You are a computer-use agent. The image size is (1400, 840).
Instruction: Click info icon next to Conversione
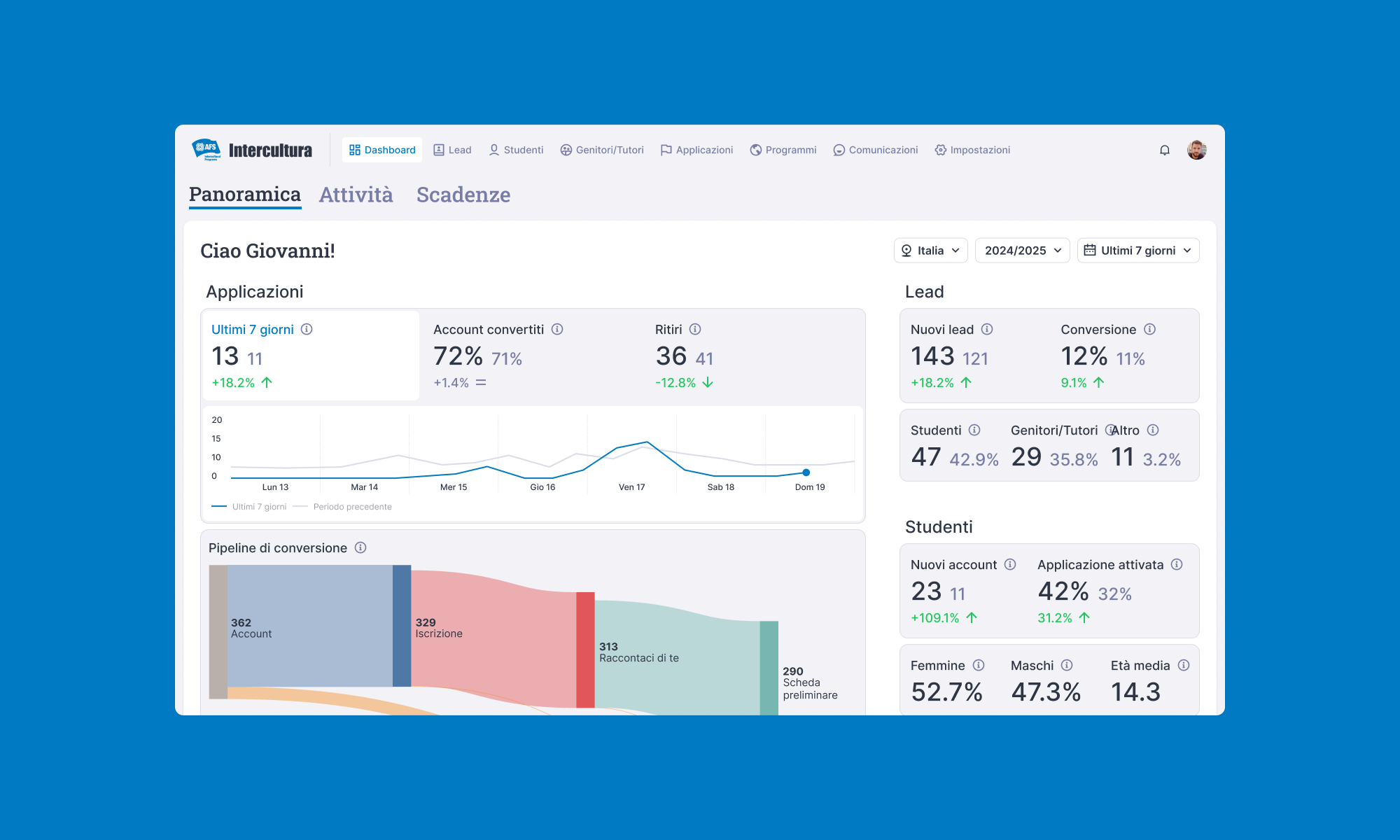[1150, 329]
